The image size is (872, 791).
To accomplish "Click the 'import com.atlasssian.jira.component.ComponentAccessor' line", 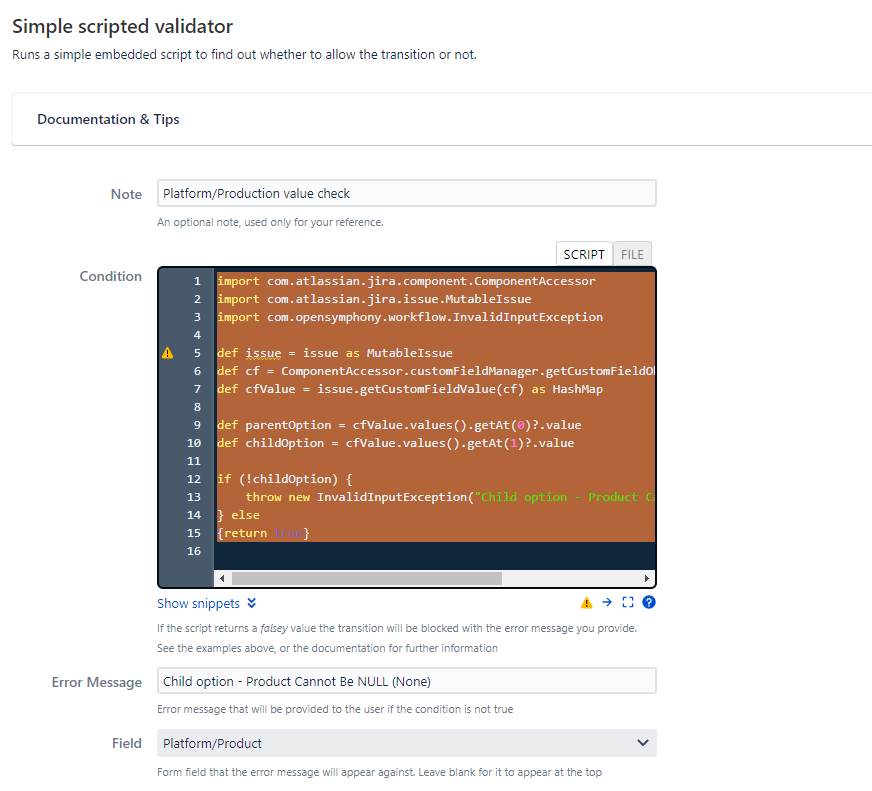I will pos(406,281).
